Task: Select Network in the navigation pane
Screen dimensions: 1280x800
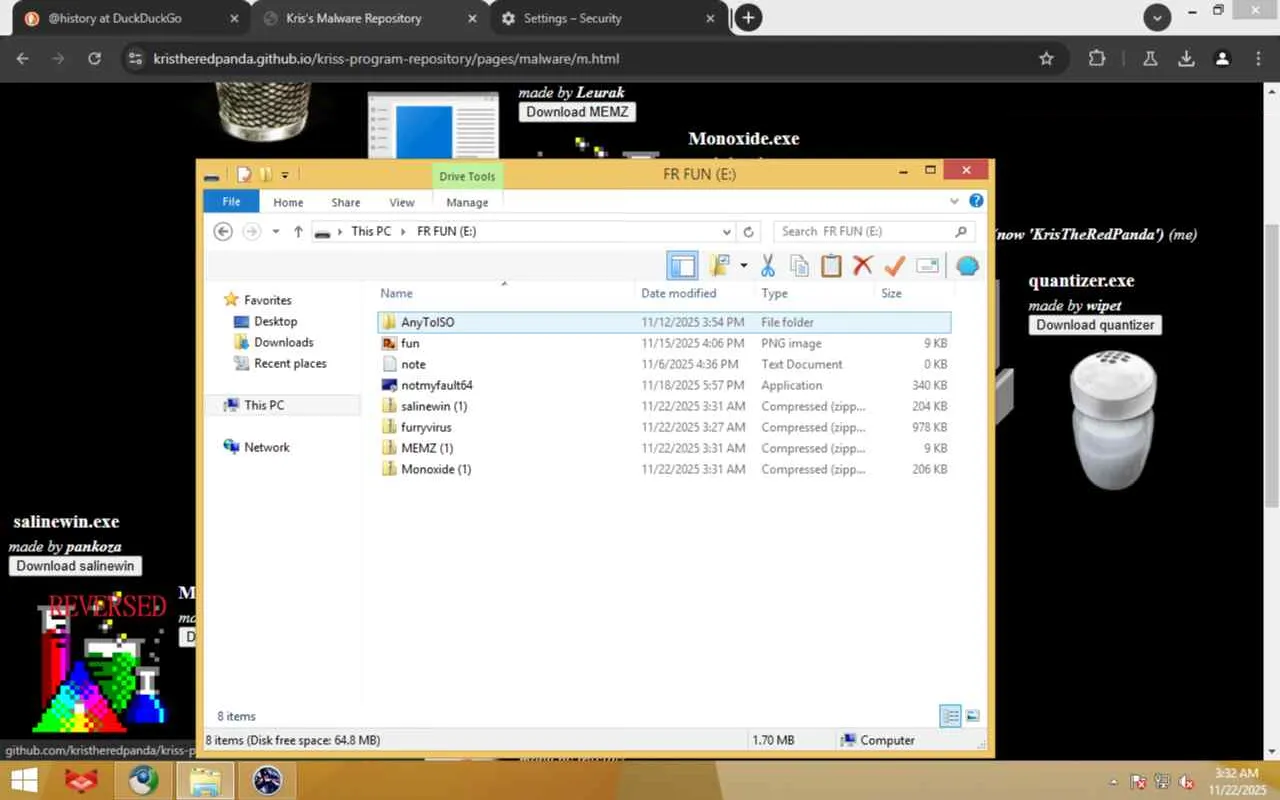Action: pos(267,447)
